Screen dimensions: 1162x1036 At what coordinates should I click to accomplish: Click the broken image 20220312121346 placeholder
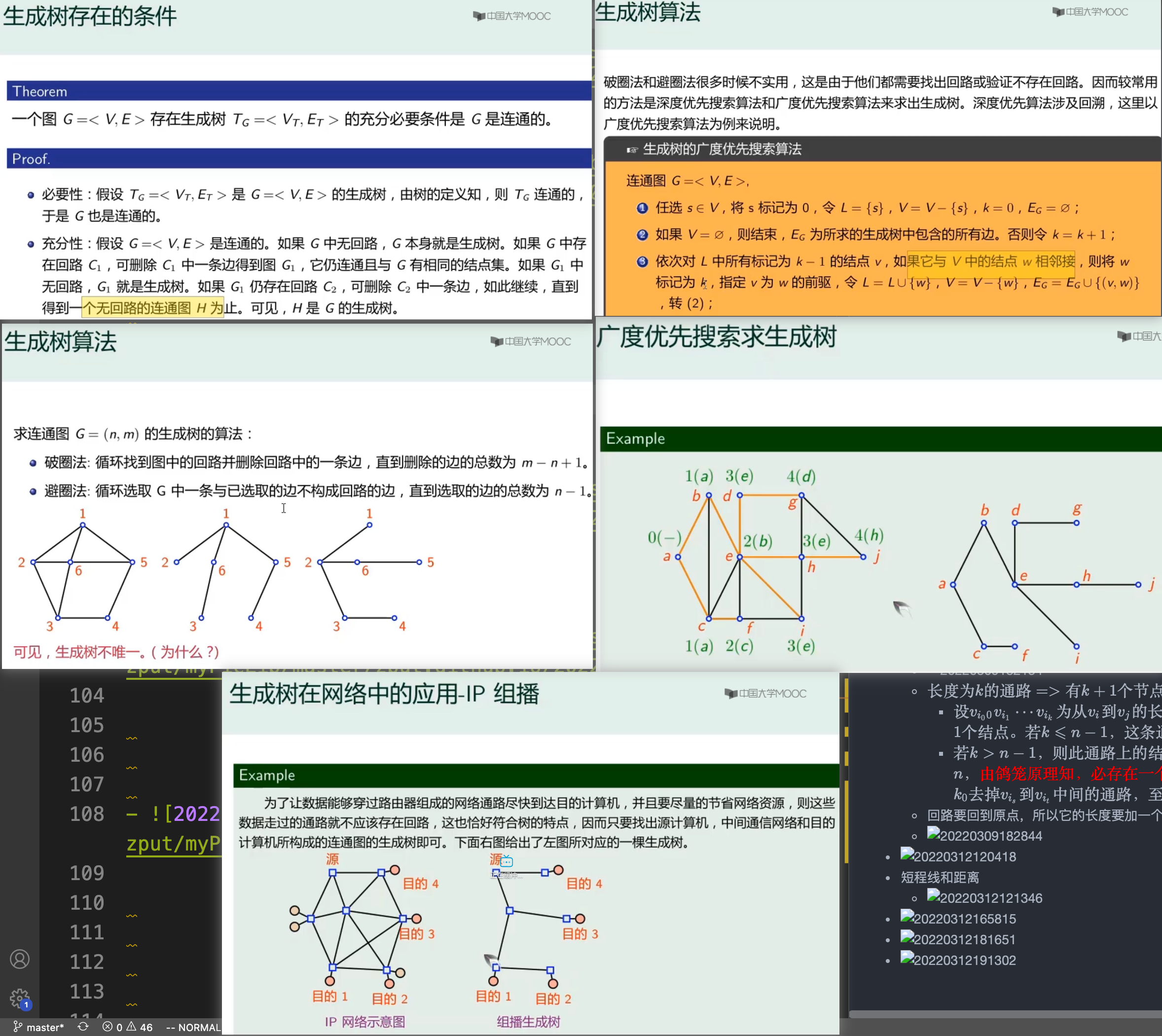point(984,898)
